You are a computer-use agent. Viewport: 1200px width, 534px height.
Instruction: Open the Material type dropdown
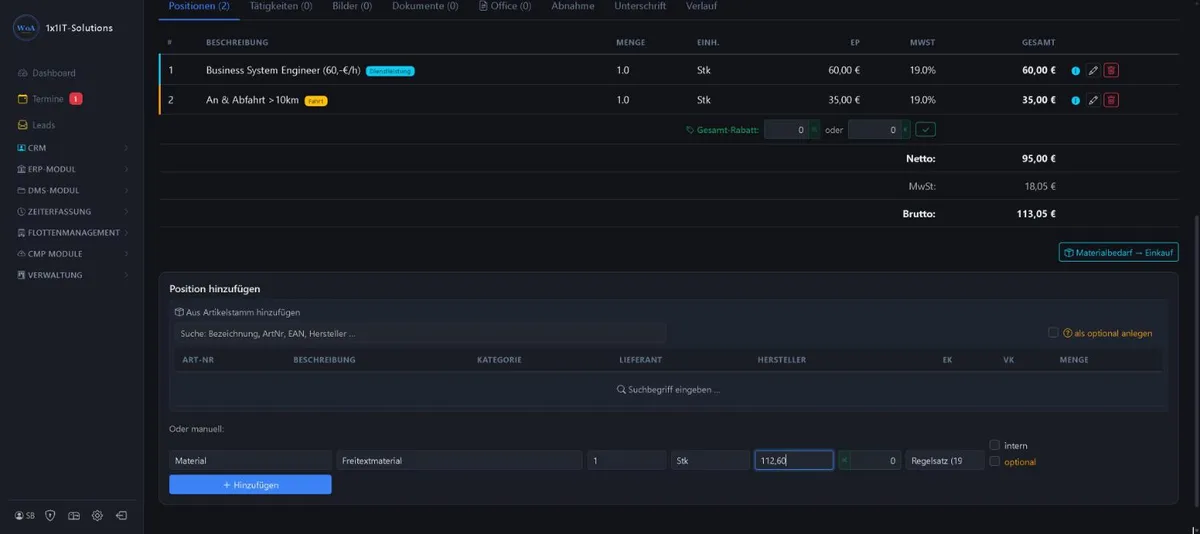(250, 460)
